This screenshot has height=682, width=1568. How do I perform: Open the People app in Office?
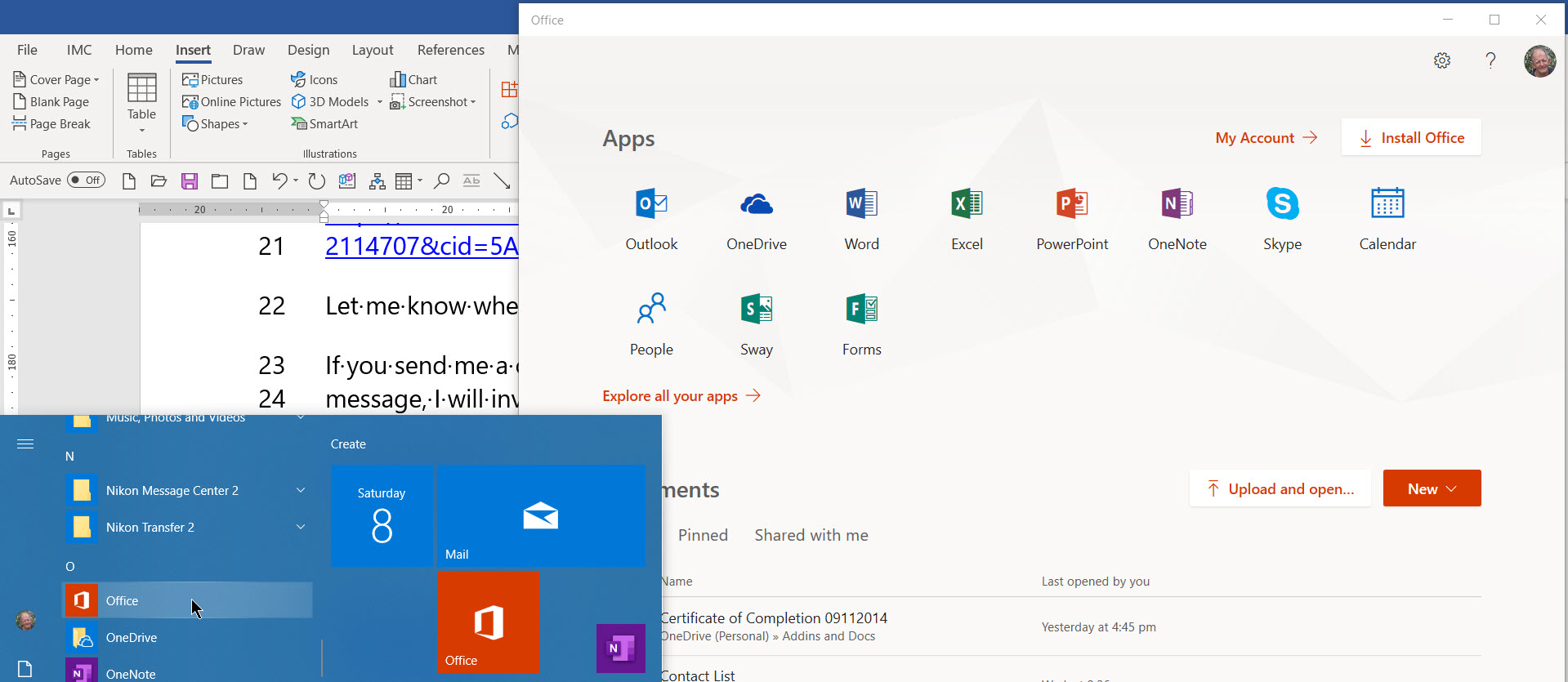(651, 325)
